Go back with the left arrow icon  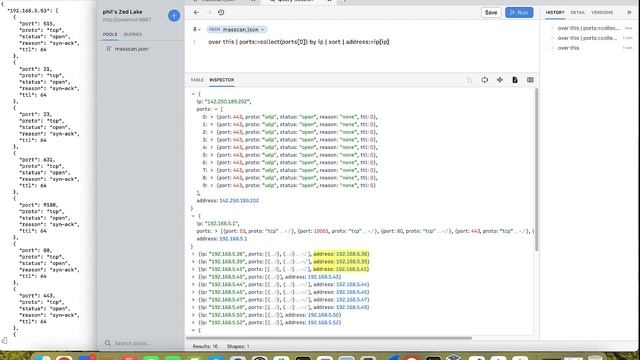196,13
